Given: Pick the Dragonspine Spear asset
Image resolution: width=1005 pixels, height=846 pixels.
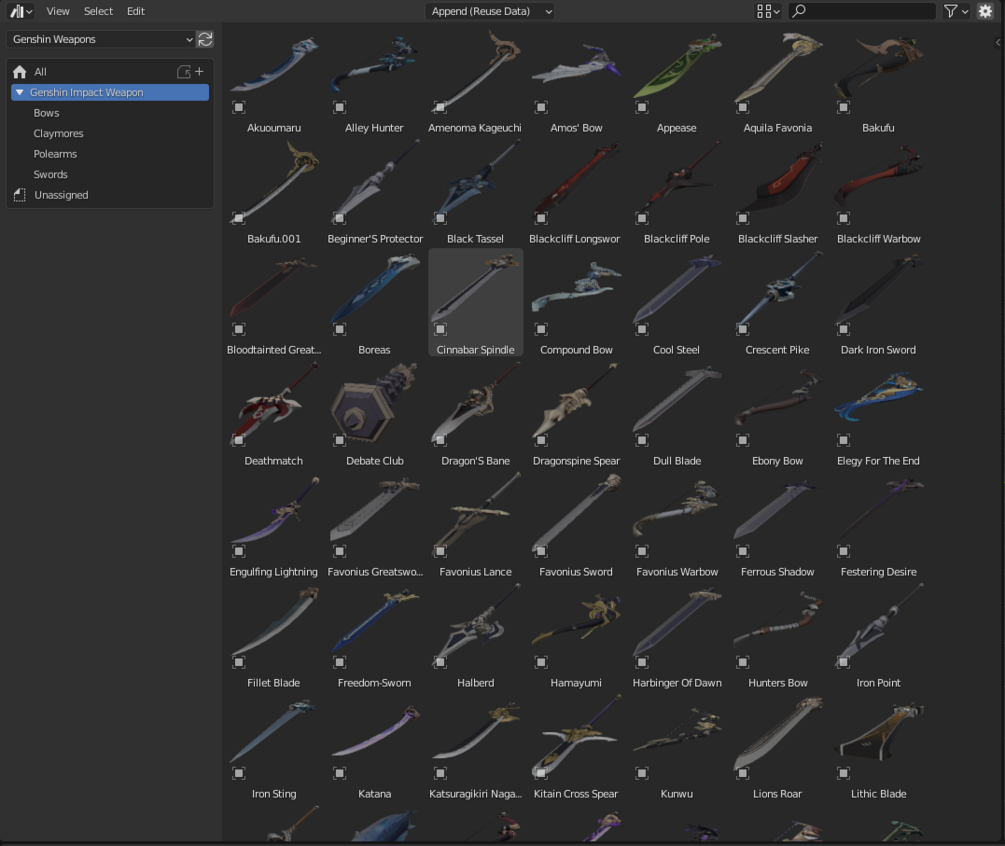Looking at the screenshot, I should (x=576, y=415).
